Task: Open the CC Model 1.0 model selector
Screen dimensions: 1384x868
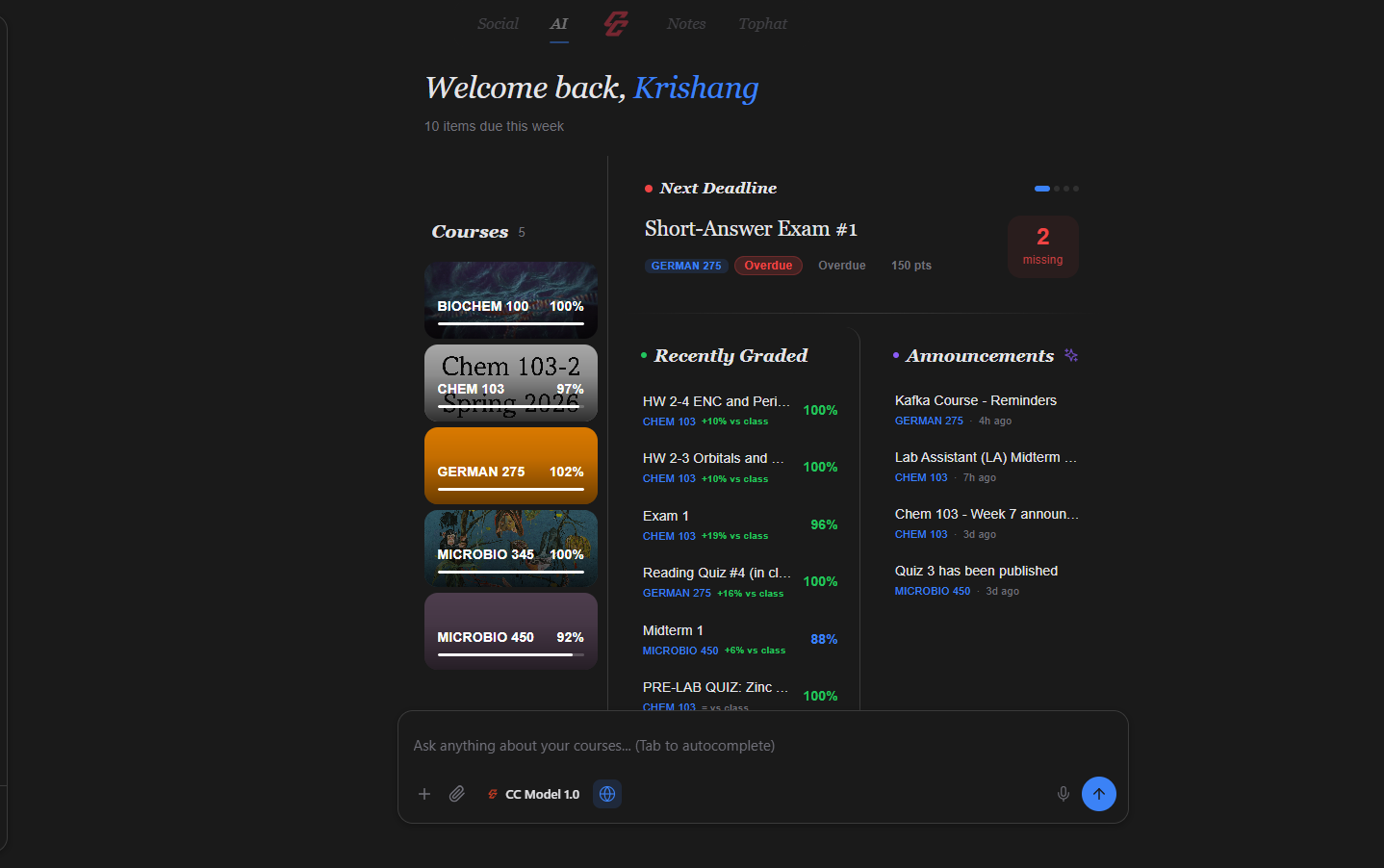Action: (x=542, y=794)
